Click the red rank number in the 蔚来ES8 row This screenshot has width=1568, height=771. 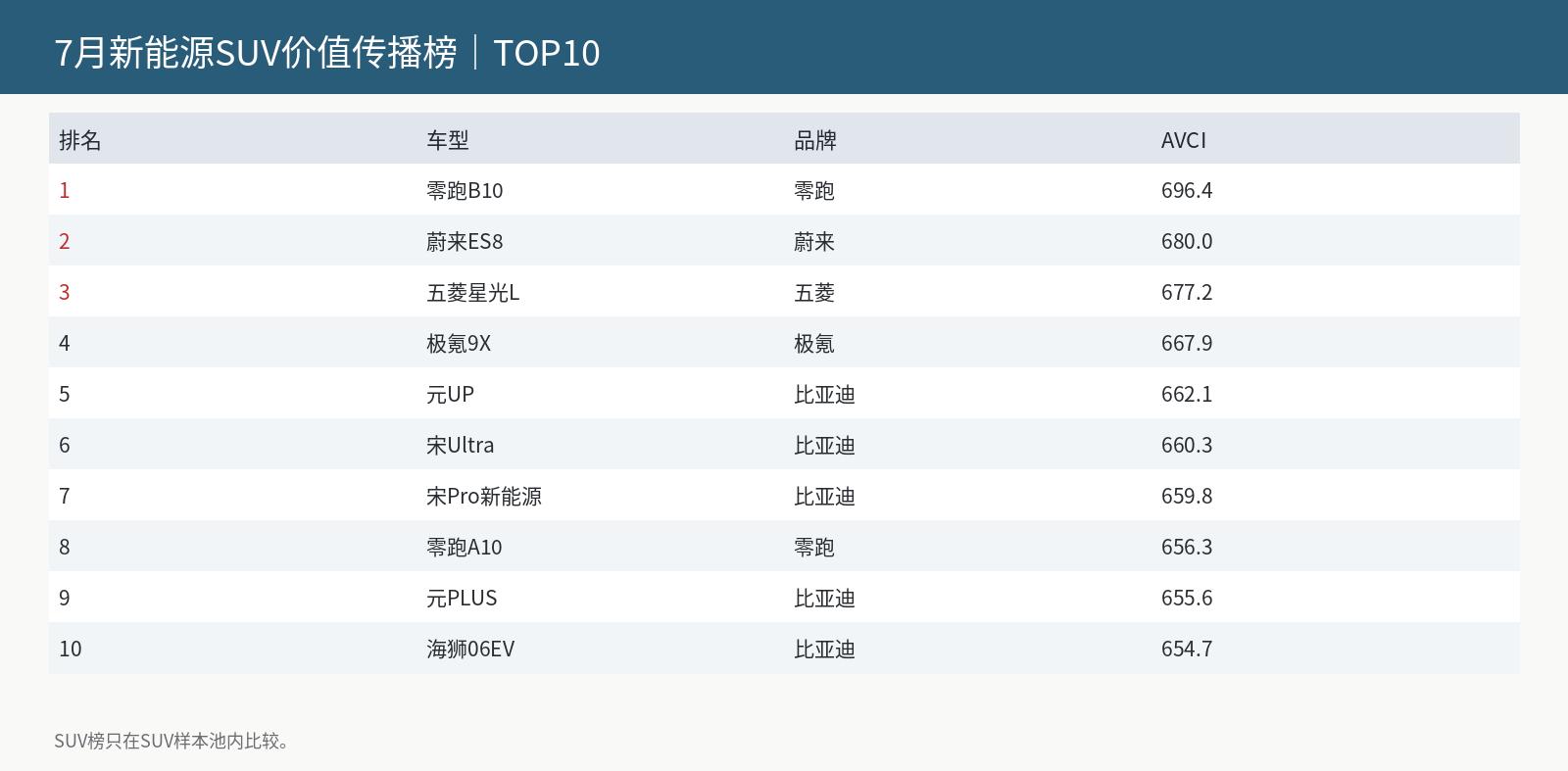click(x=65, y=241)
